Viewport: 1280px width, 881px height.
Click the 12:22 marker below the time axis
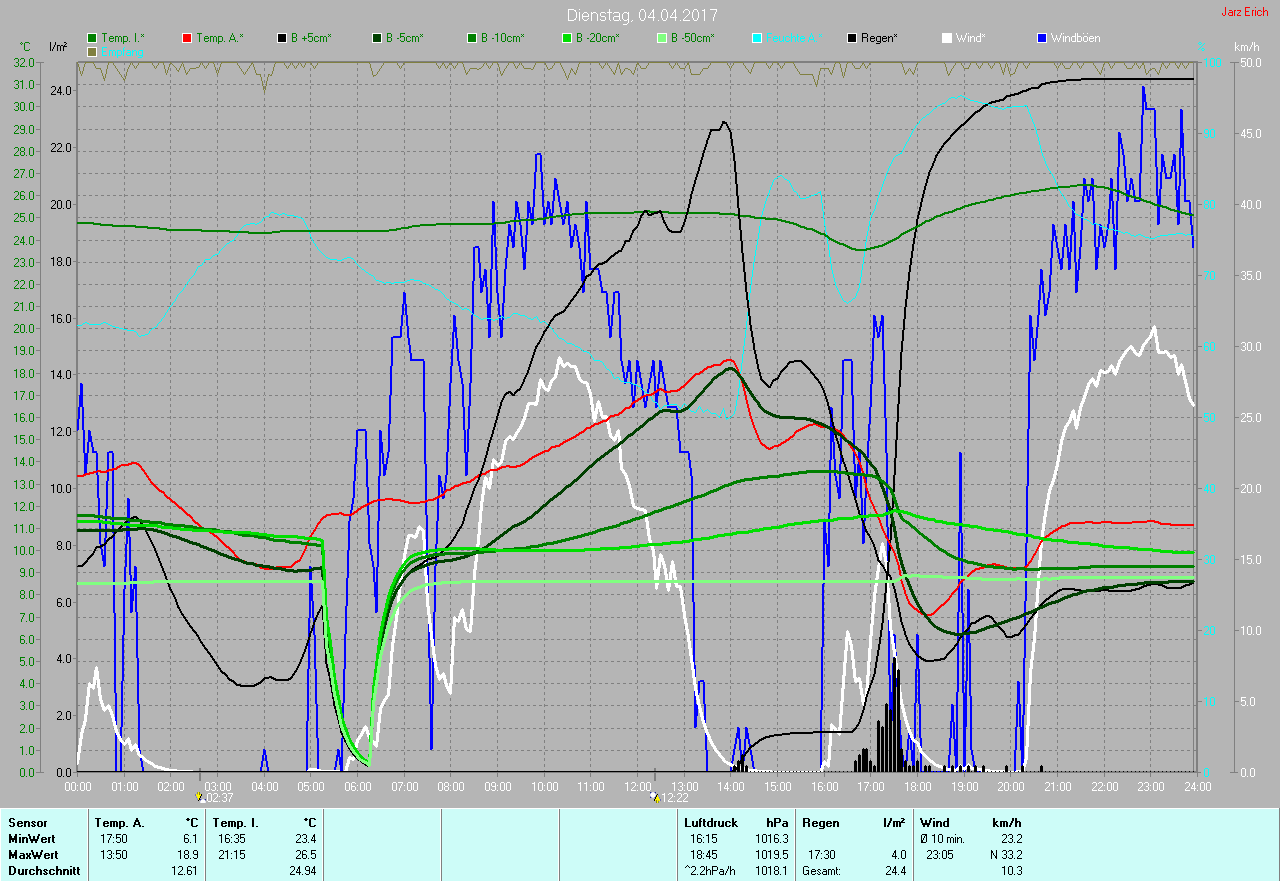click(x=669, y=797)
